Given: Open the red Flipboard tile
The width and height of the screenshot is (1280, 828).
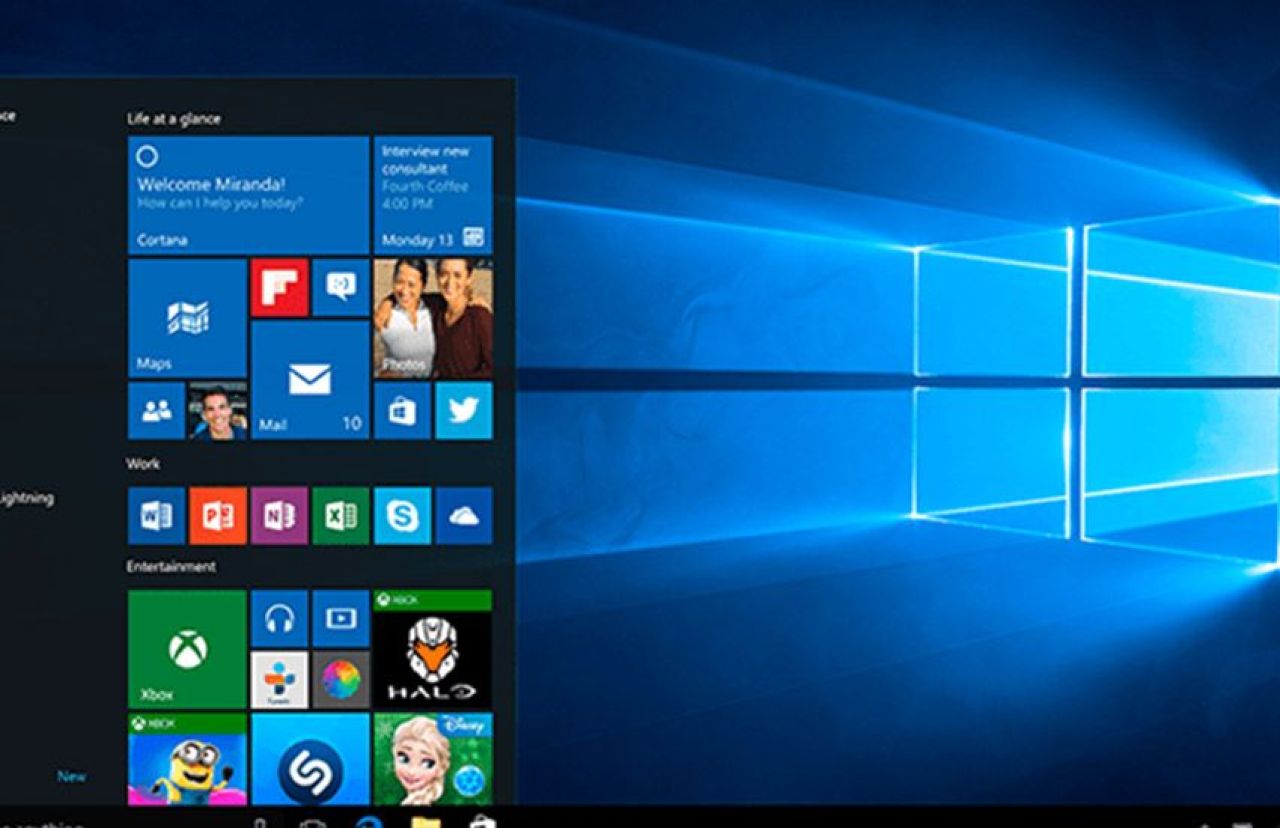Looking at the screenshot, I should click(279, 288).
